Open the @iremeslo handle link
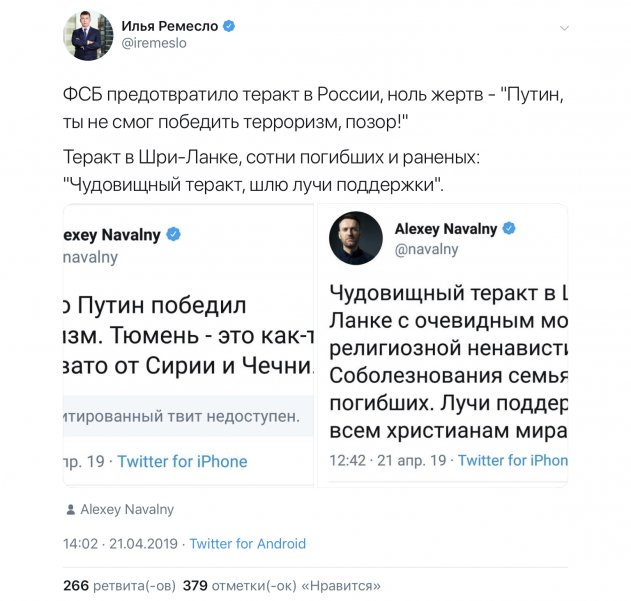The width and height of the screenshot is (631, 601). point(153,44)
